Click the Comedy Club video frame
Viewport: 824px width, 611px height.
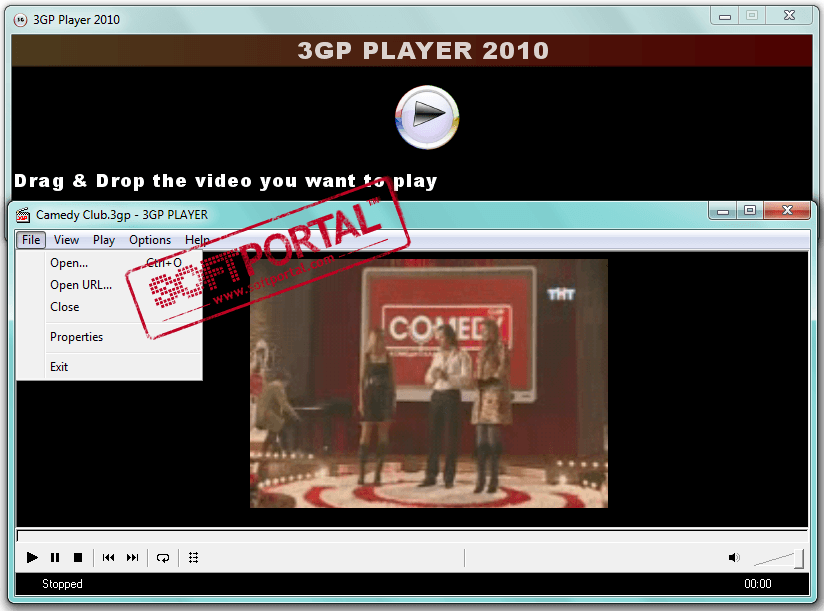(x=429, y=384)
